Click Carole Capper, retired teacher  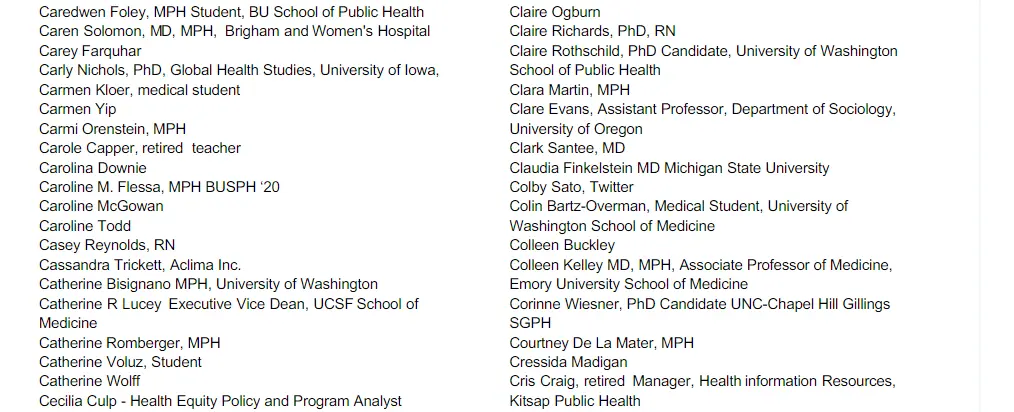click(x=139, y=148)
